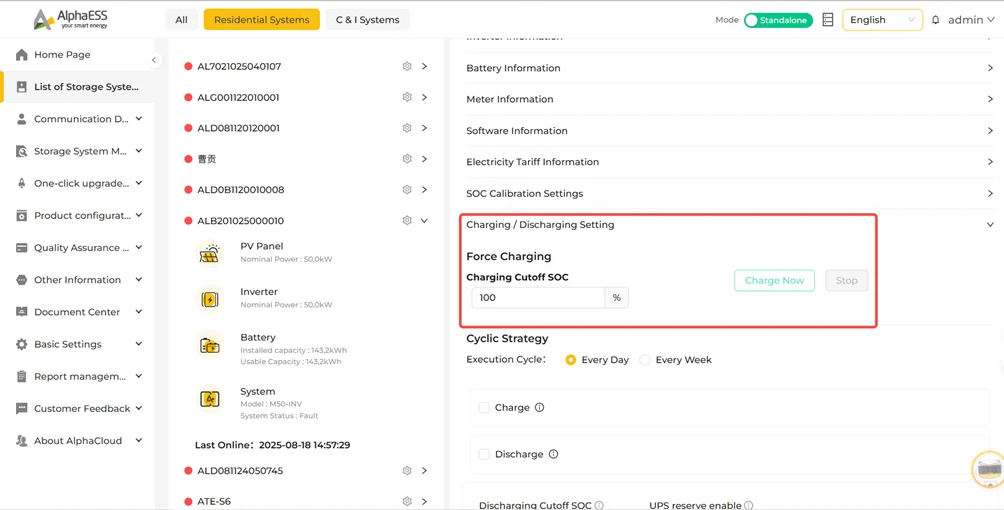
Task: Click the PV Panel solar icon
Action: click(x=209, y=253)
